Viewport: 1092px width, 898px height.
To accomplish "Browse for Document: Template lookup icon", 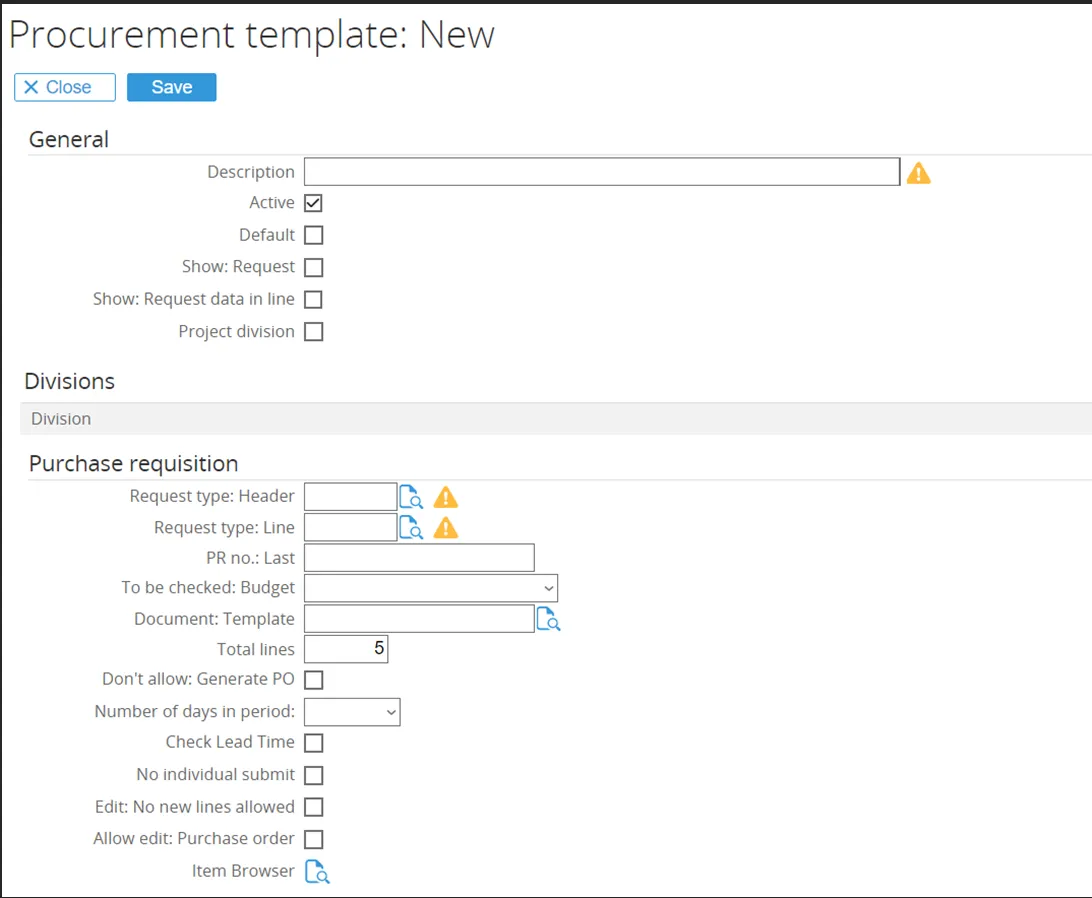I will 548,620.
